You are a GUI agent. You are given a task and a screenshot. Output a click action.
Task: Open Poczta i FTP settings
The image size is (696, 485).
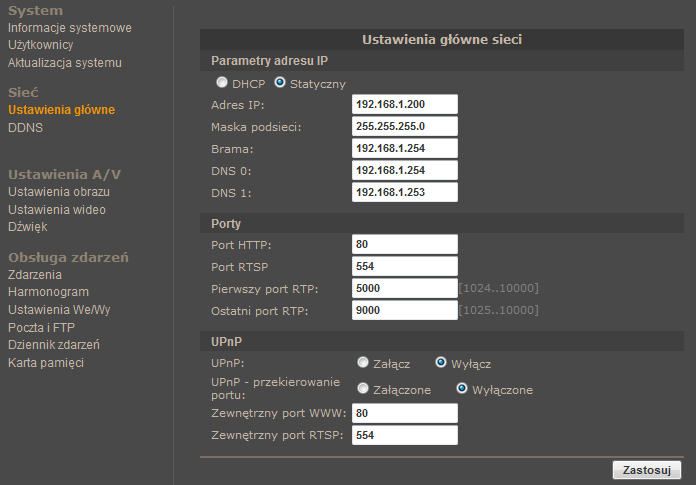coord(41,327)
